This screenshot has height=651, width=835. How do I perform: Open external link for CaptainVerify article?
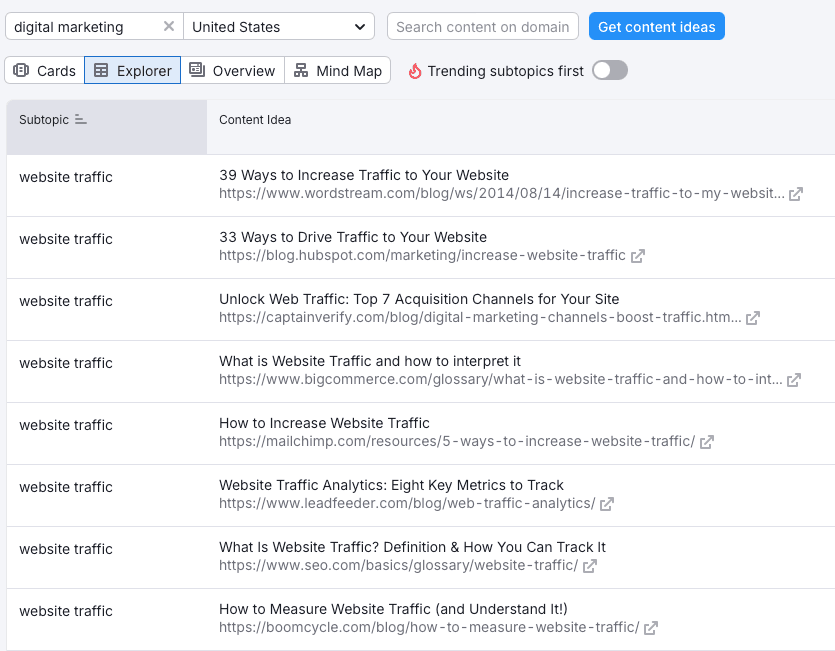(753, 318)
